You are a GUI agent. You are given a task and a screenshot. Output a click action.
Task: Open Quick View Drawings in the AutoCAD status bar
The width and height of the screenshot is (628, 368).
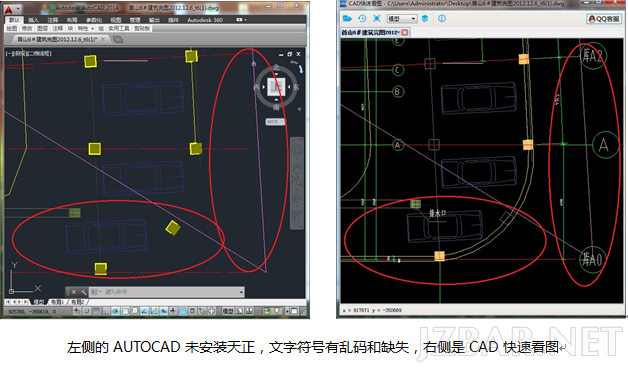250,311
